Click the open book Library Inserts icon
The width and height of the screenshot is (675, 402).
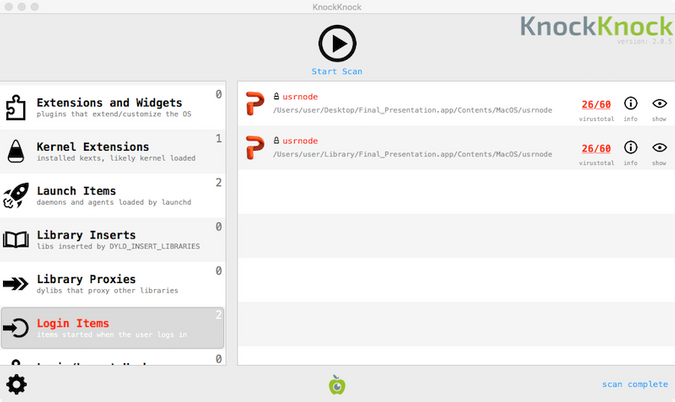click(16, 240)
